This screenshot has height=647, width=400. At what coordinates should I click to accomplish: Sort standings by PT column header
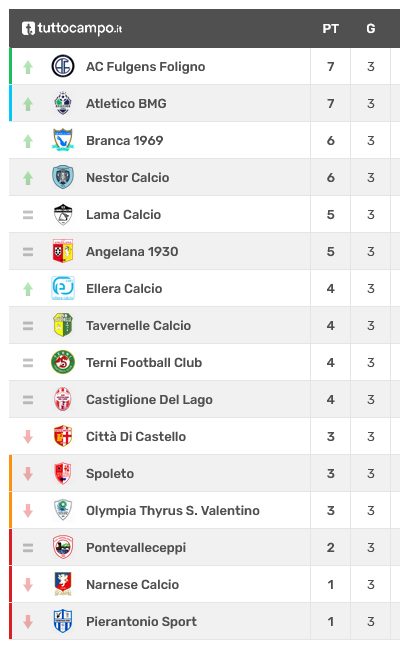tap(330, 28)
